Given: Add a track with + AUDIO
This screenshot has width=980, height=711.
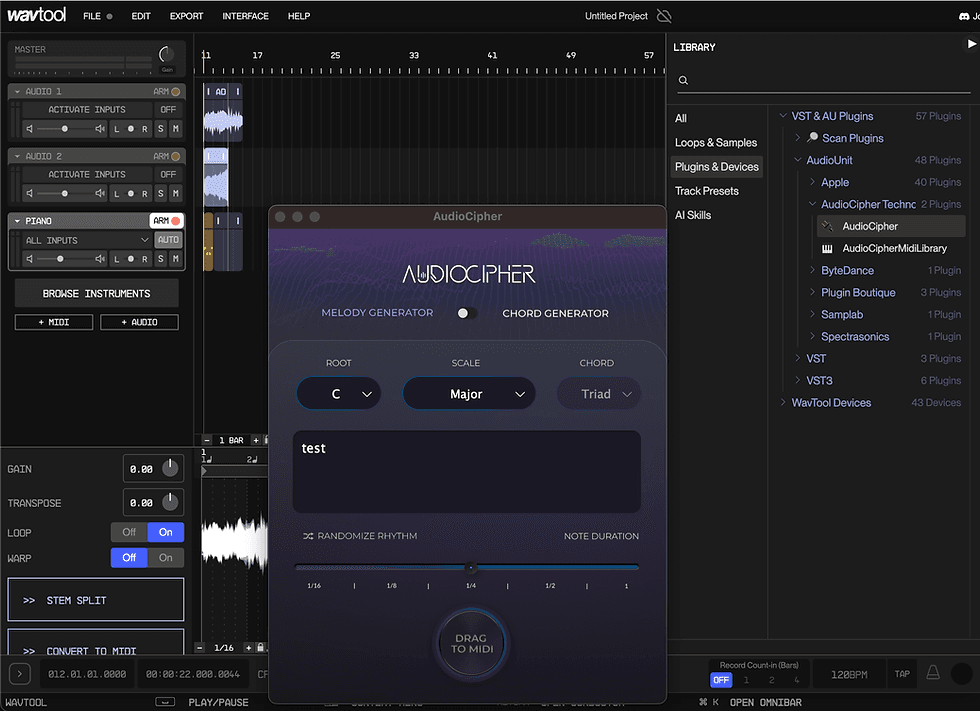Looking at the screenshot, I should [139, 322].
